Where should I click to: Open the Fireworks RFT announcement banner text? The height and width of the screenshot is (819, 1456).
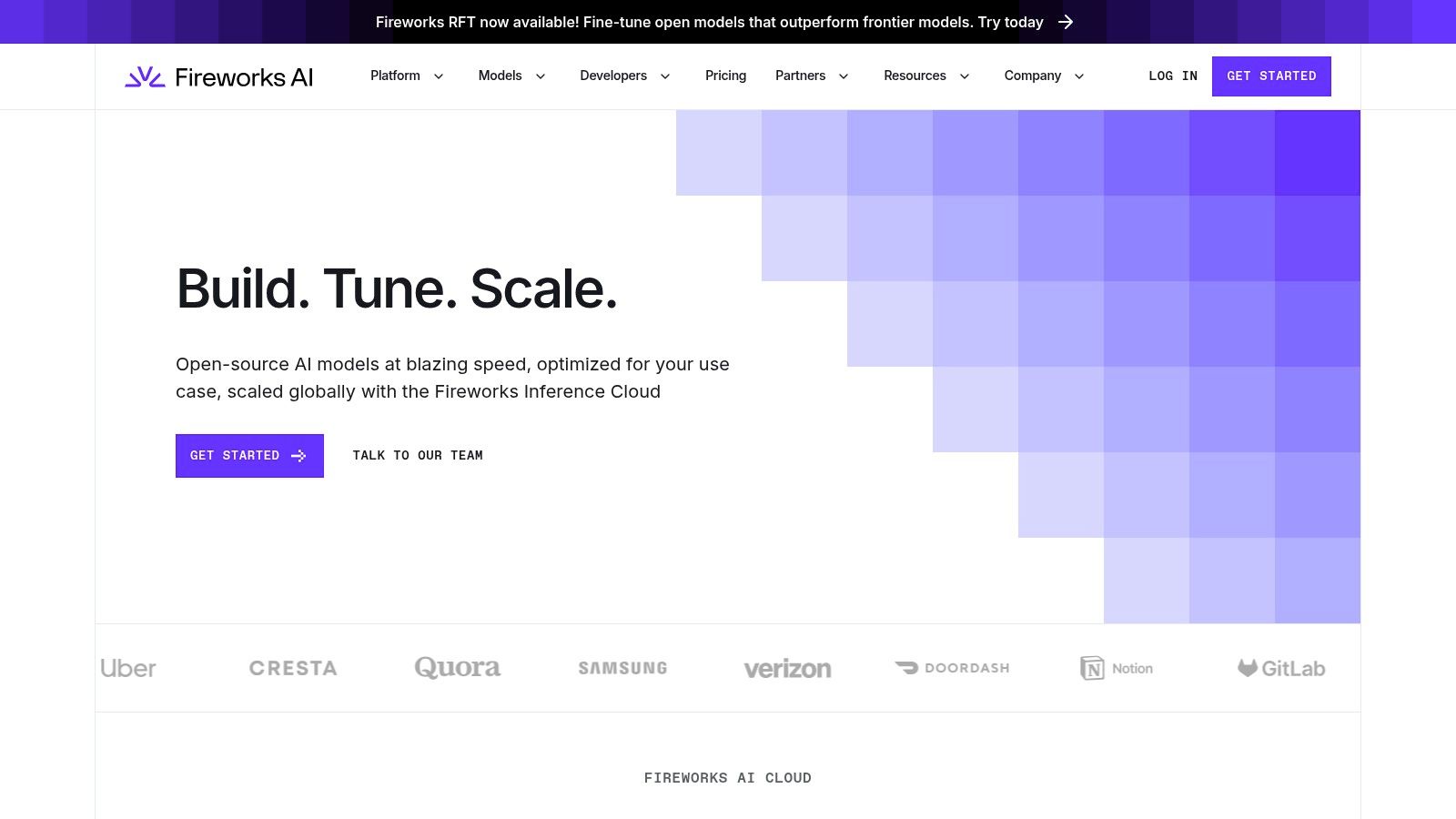click(710, 22)
